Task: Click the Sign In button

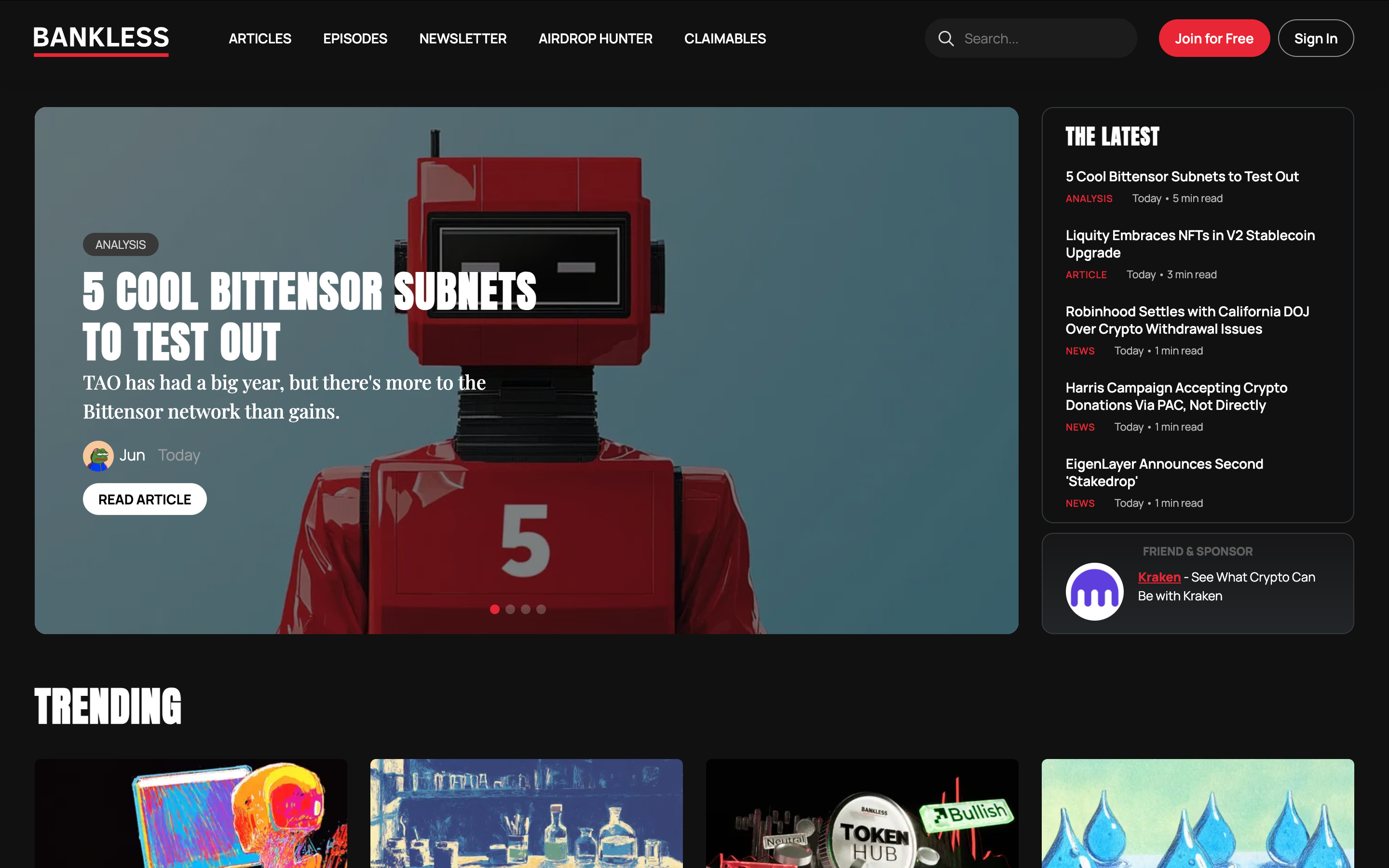Action: click(1316, 39)
